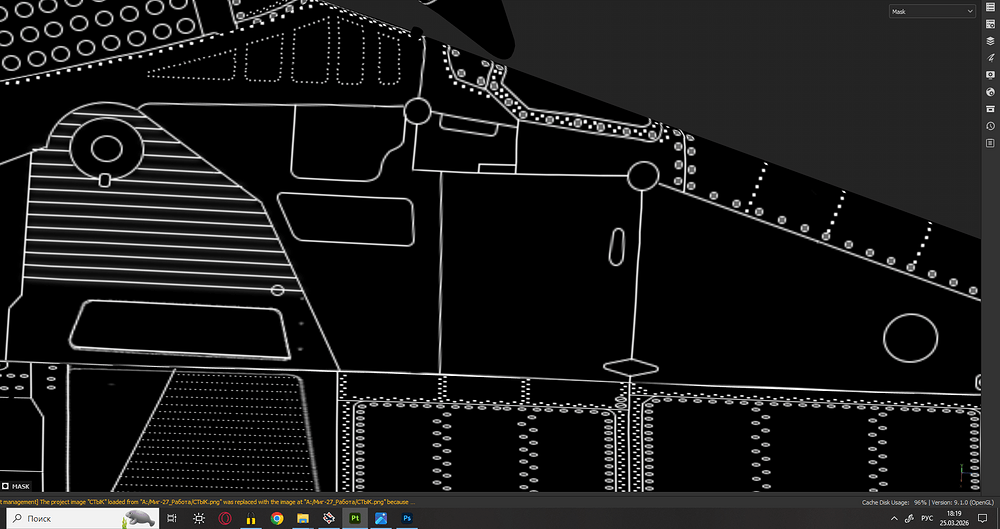This screenshot has width=1000, height=529.
Task: Open File Explorer from taskbar
Action: [303, 518]
